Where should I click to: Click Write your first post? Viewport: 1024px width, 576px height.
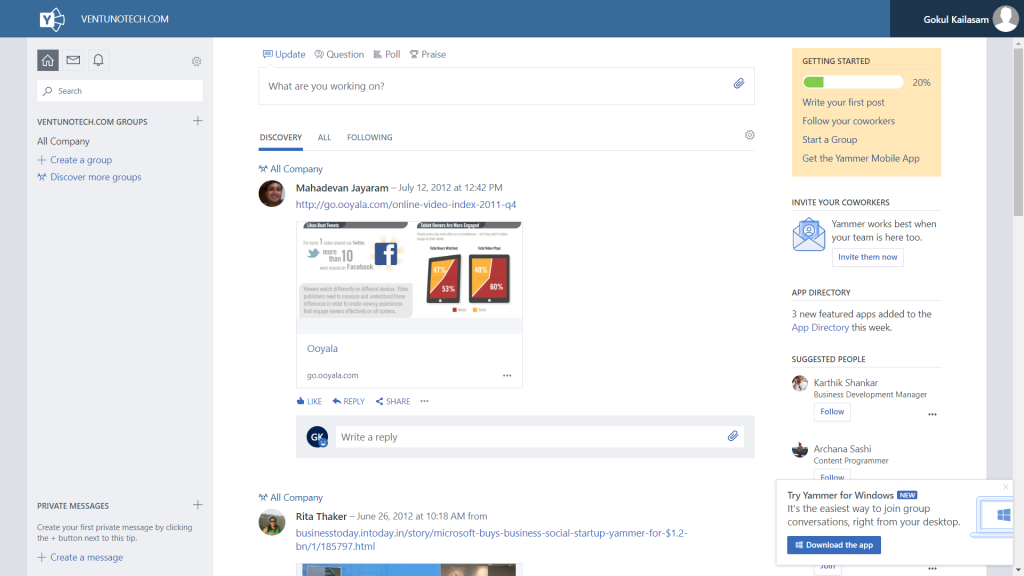click(843, 103)
